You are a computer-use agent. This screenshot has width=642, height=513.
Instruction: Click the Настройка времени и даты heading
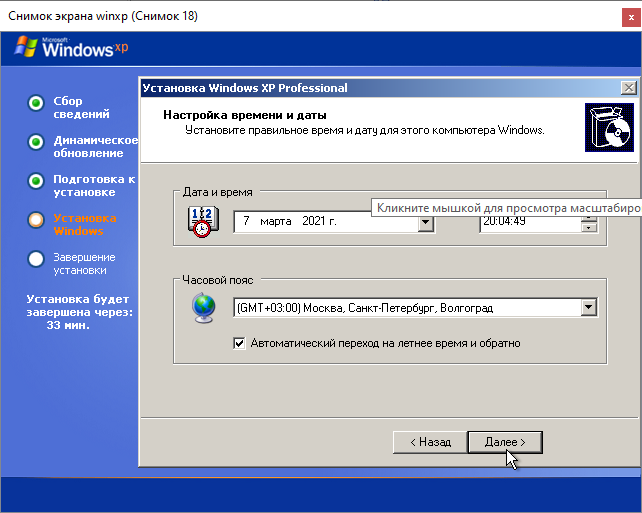pyautogui.click(x=244, y=115)
